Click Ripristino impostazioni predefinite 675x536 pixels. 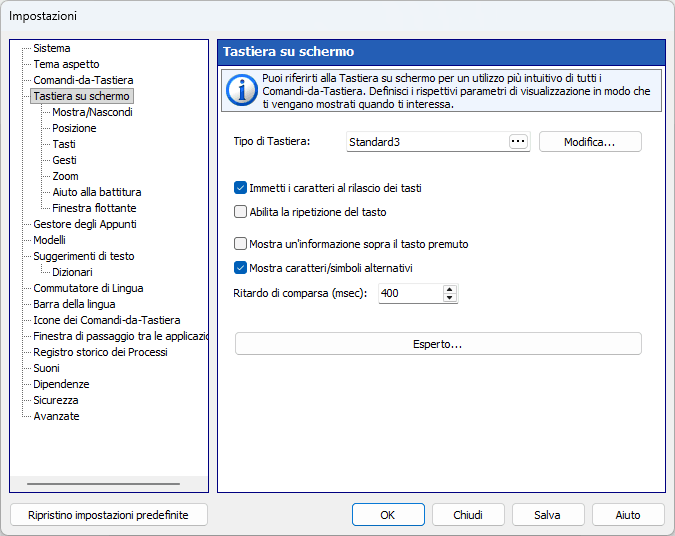pyautogui.click(x=108, y=515)
